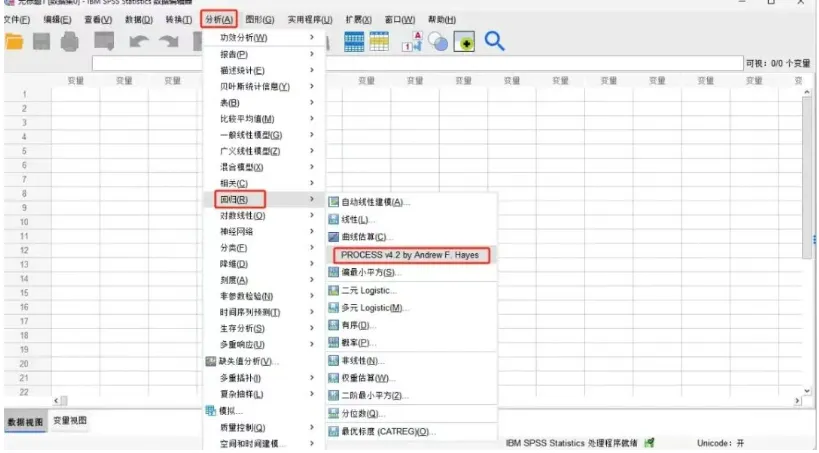Click the yellow-header table toolbar icon
The width and height of the screenshot is (819, 453).
coord(379,42)
